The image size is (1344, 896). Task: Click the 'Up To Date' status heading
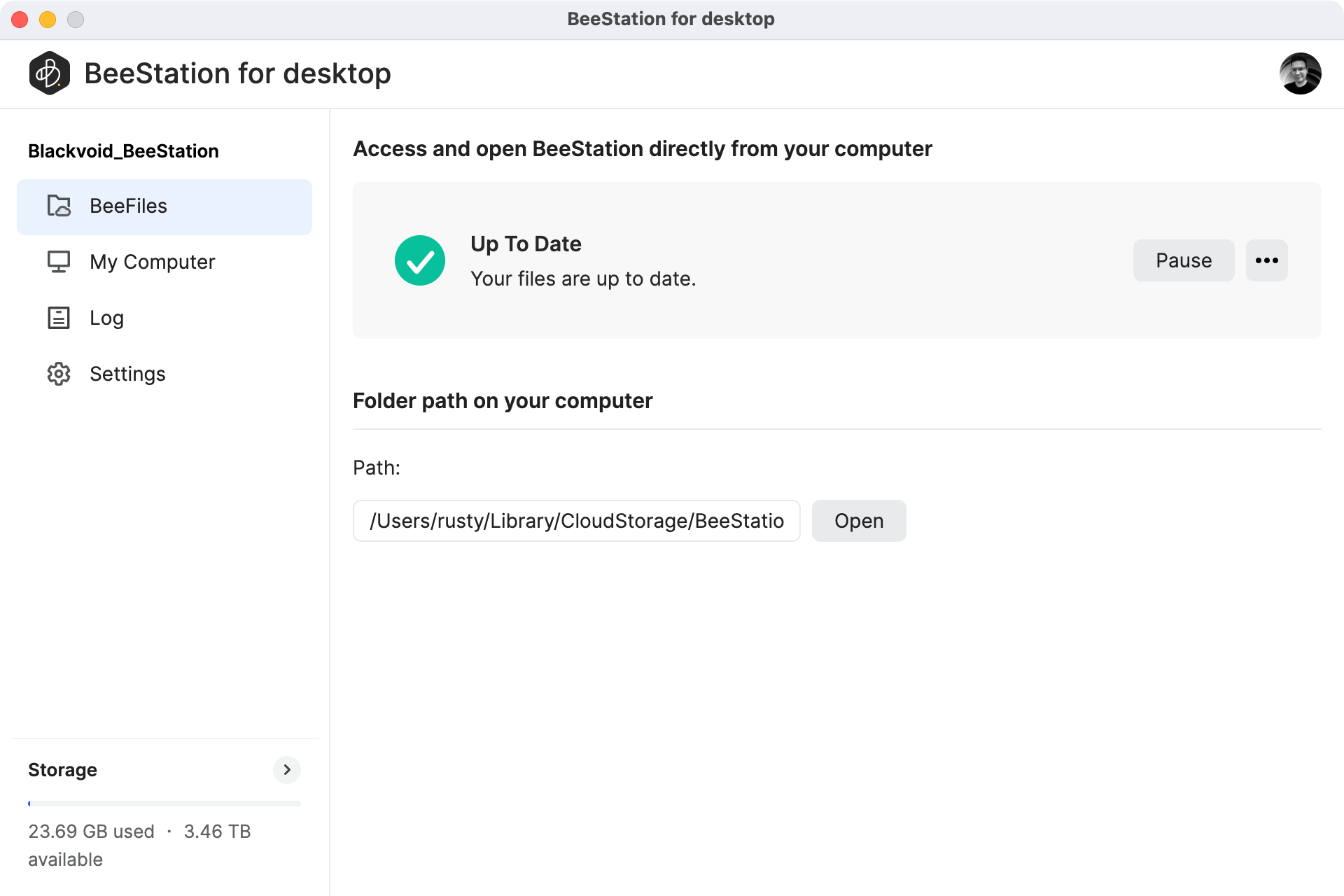click(x=526, y=244)
